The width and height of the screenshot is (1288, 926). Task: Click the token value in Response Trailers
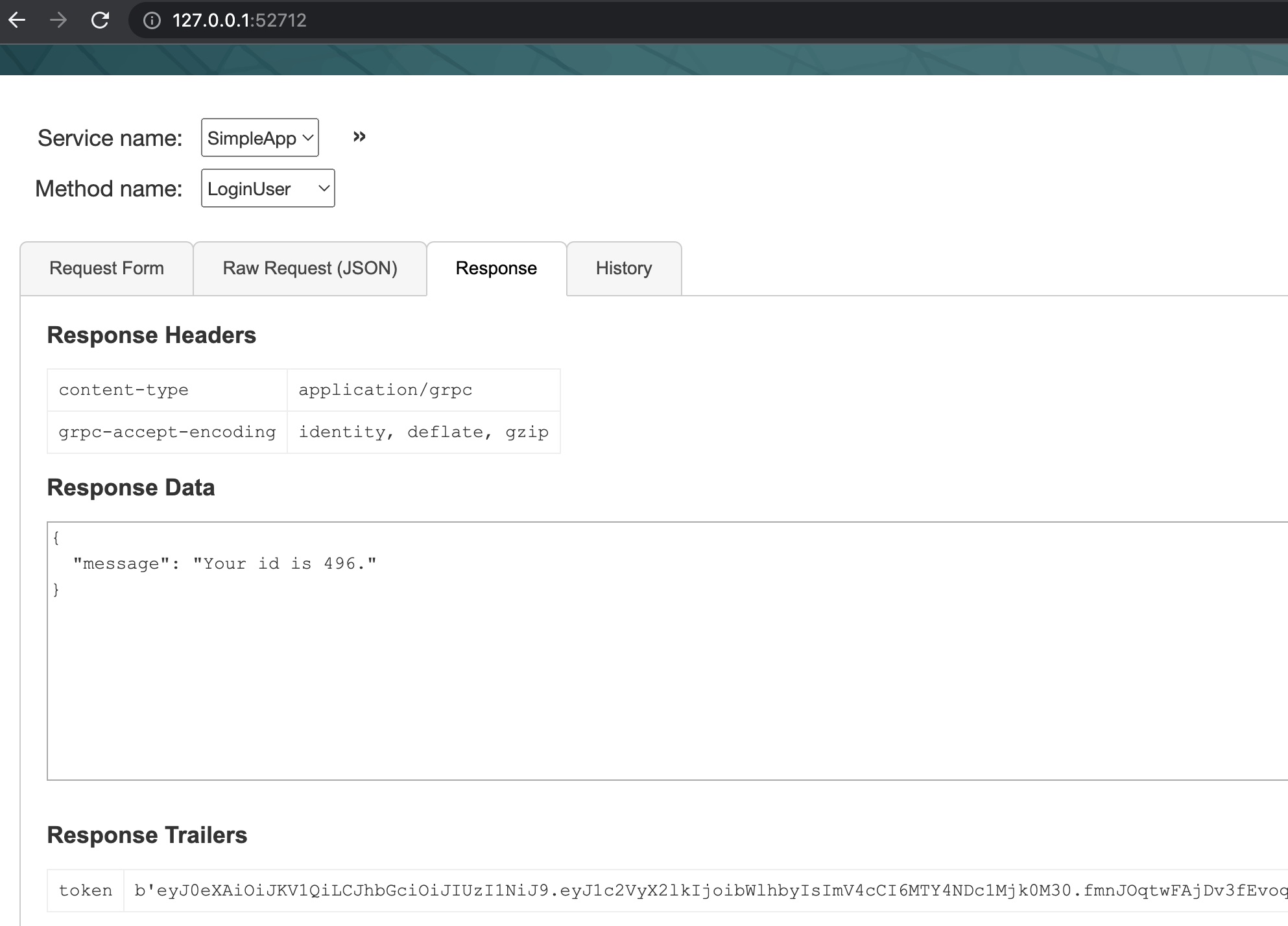tap(707, 890)
